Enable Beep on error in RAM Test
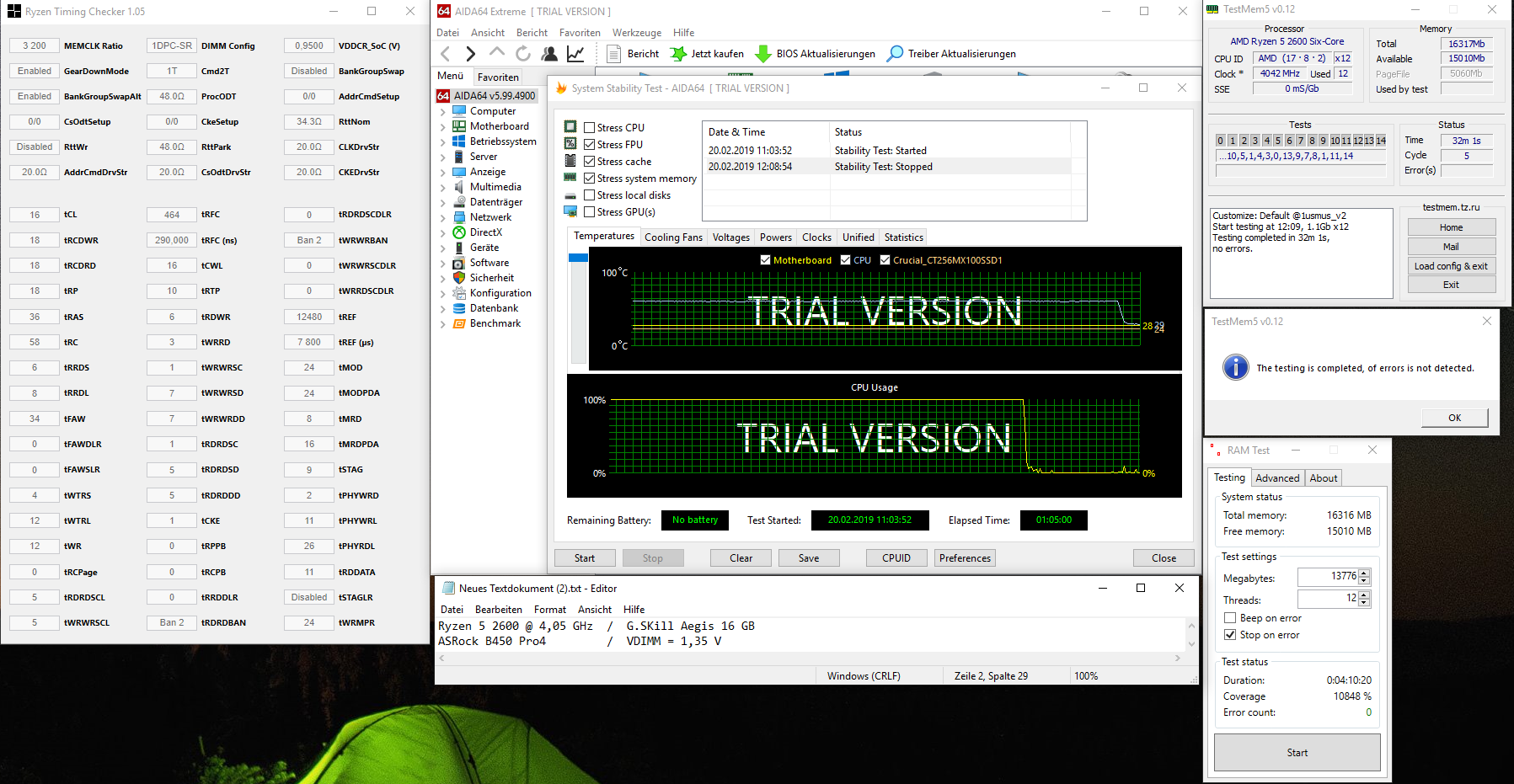This screenshot has height=784, width=1514. [1230, 618]
